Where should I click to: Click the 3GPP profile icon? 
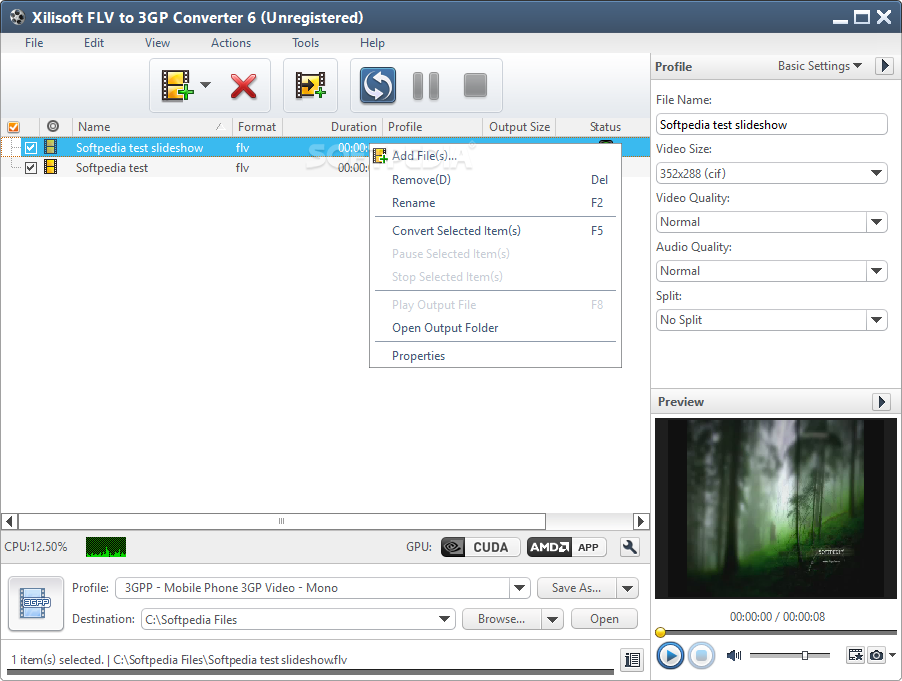pos(36,603)
